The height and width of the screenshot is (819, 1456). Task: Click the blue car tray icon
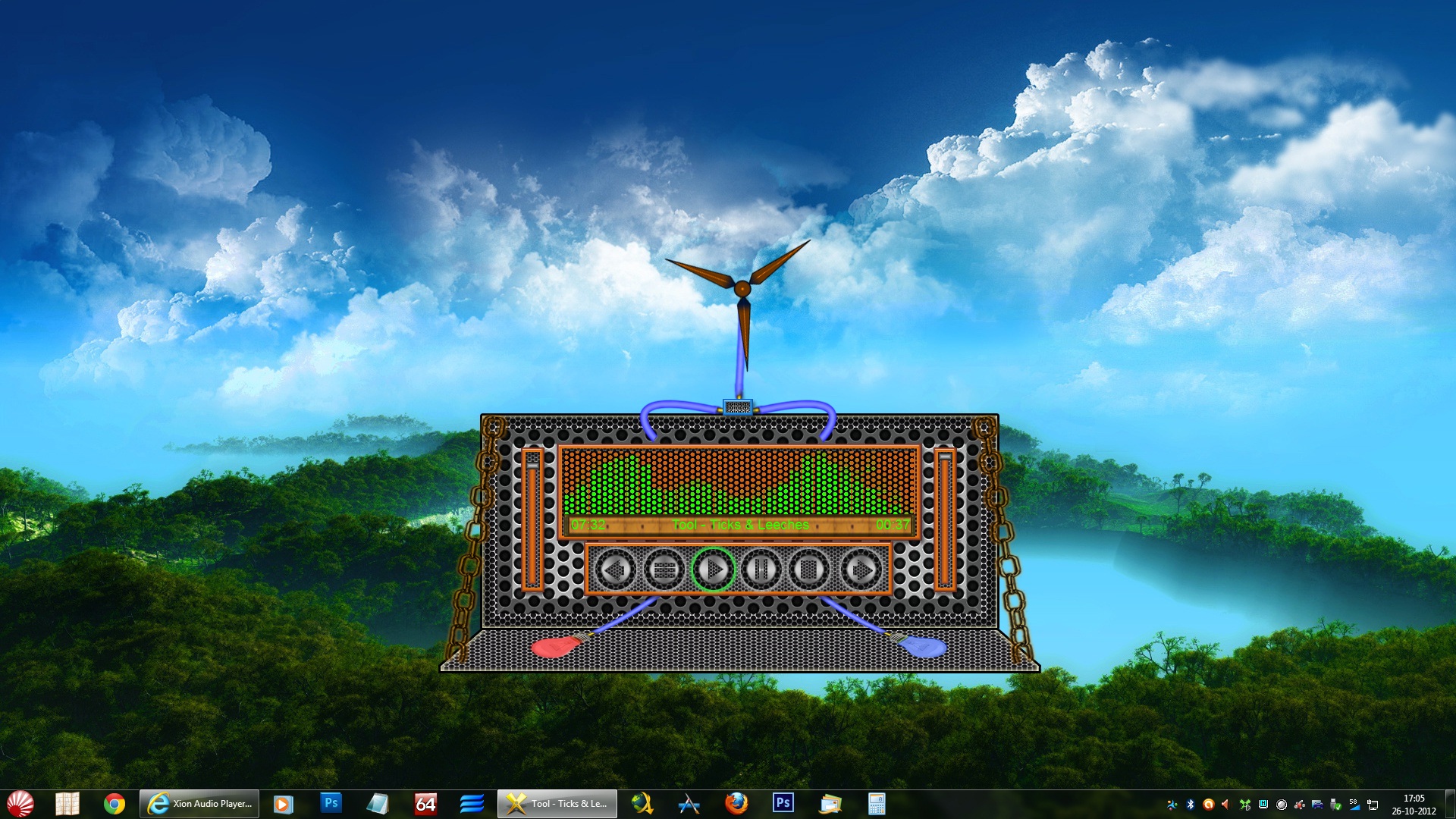(x=1318, y=805)
